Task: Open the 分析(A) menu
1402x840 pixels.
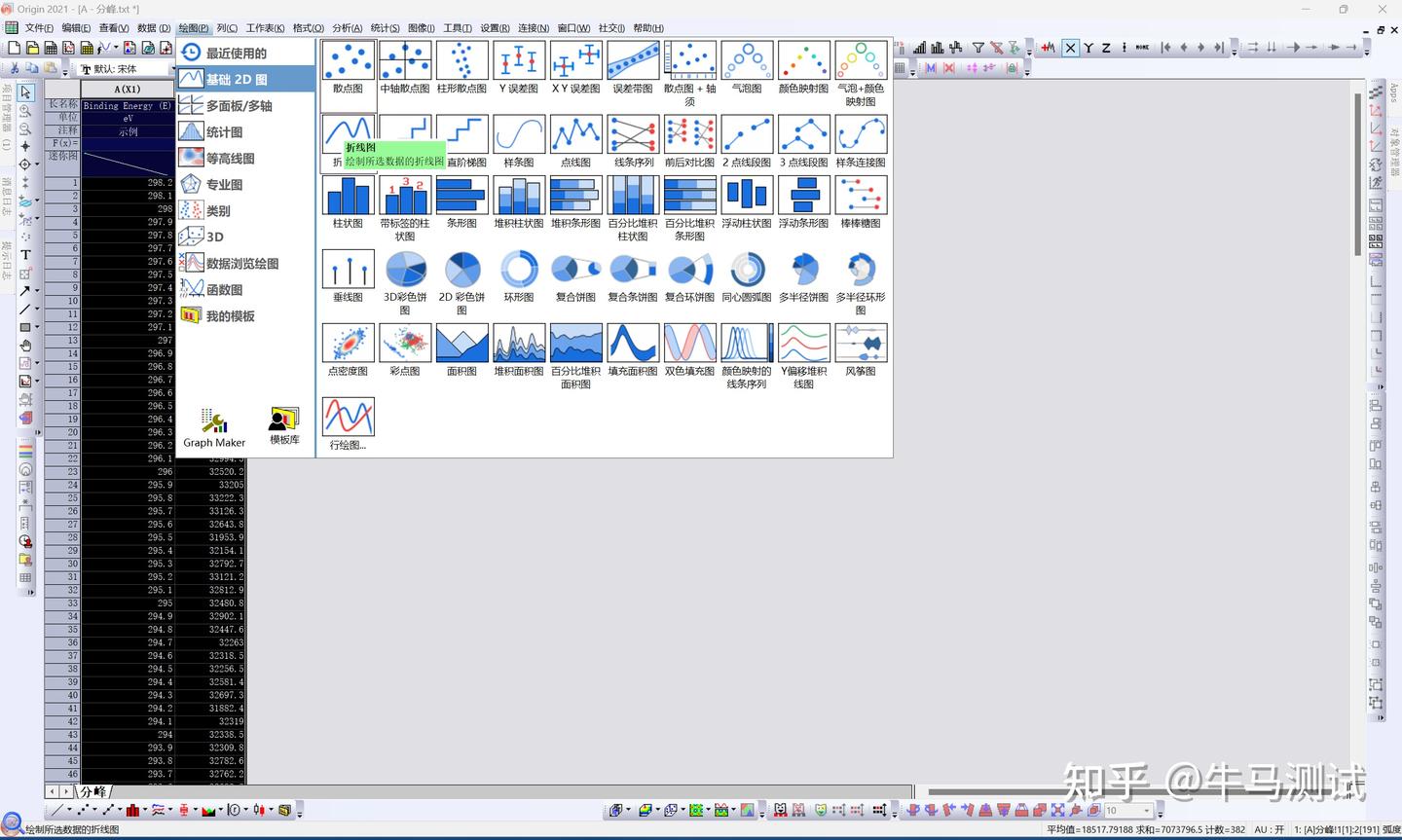Action: click(347, 28)
